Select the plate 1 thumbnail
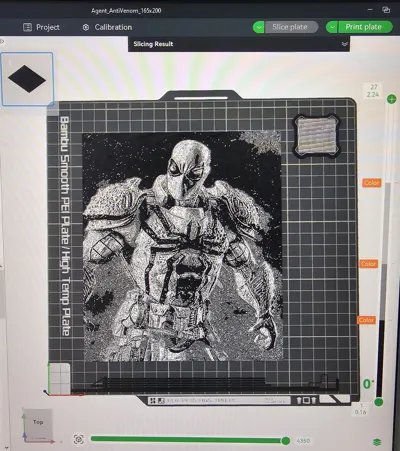Screen dimensions: 400x451 click(x=27, y=79)
